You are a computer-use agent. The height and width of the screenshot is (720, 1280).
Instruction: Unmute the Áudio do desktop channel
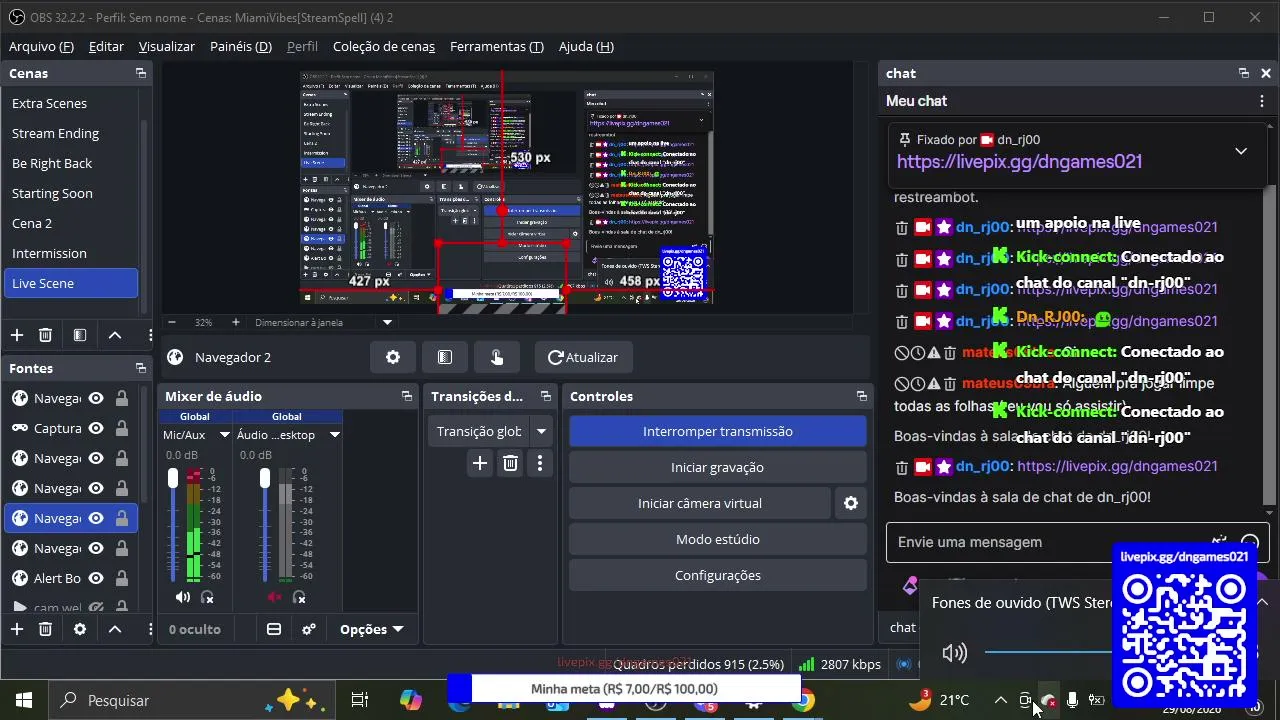pyautogui.click(x=275, y=597)
